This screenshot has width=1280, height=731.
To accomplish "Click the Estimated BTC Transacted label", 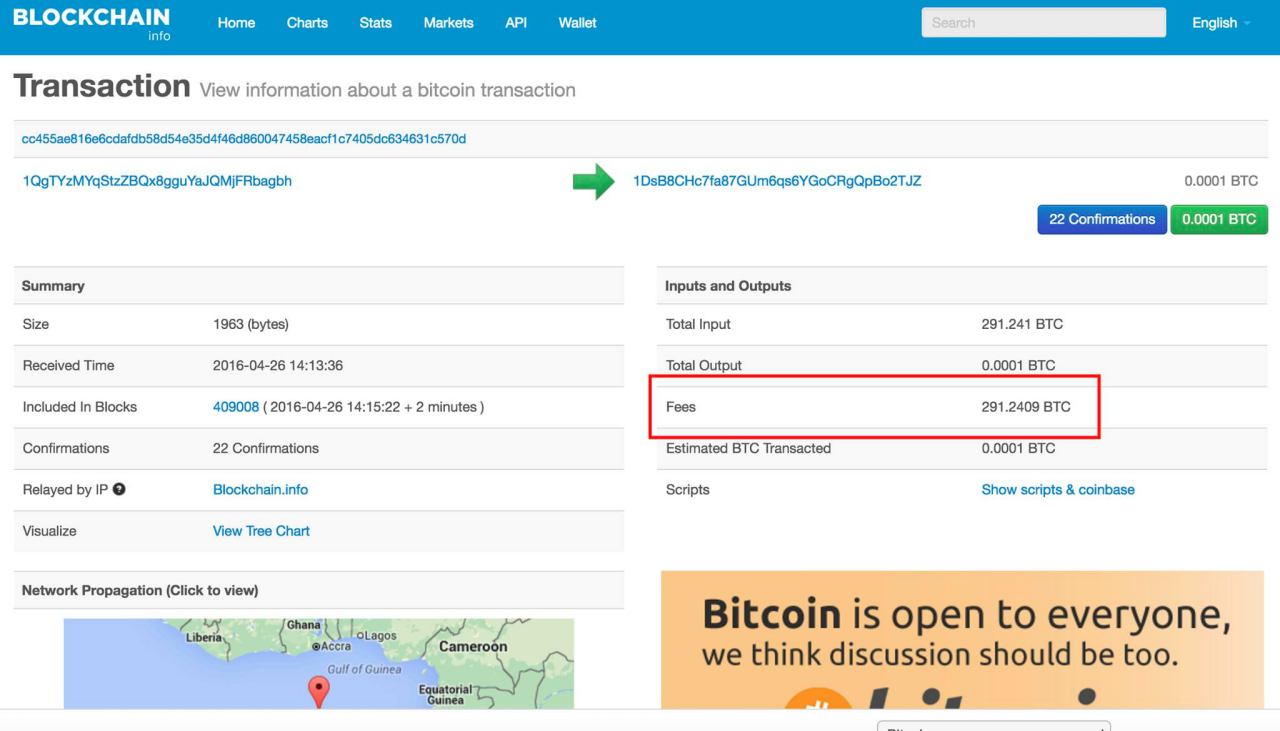I will pos(748,448).
